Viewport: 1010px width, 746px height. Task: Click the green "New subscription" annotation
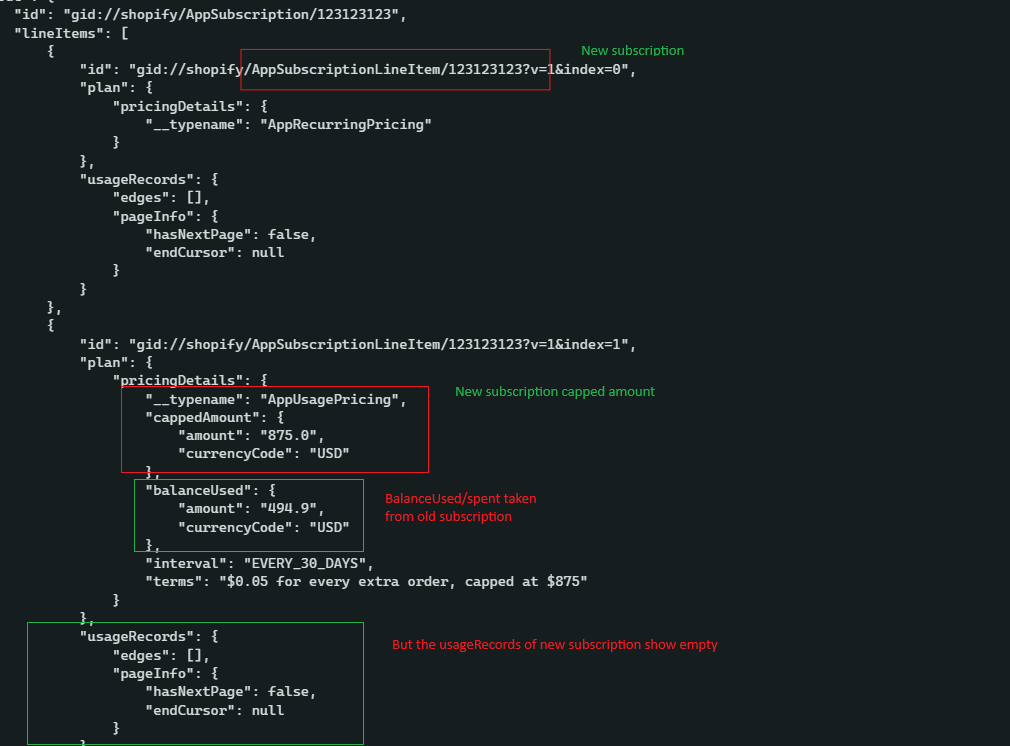(632, 50)
